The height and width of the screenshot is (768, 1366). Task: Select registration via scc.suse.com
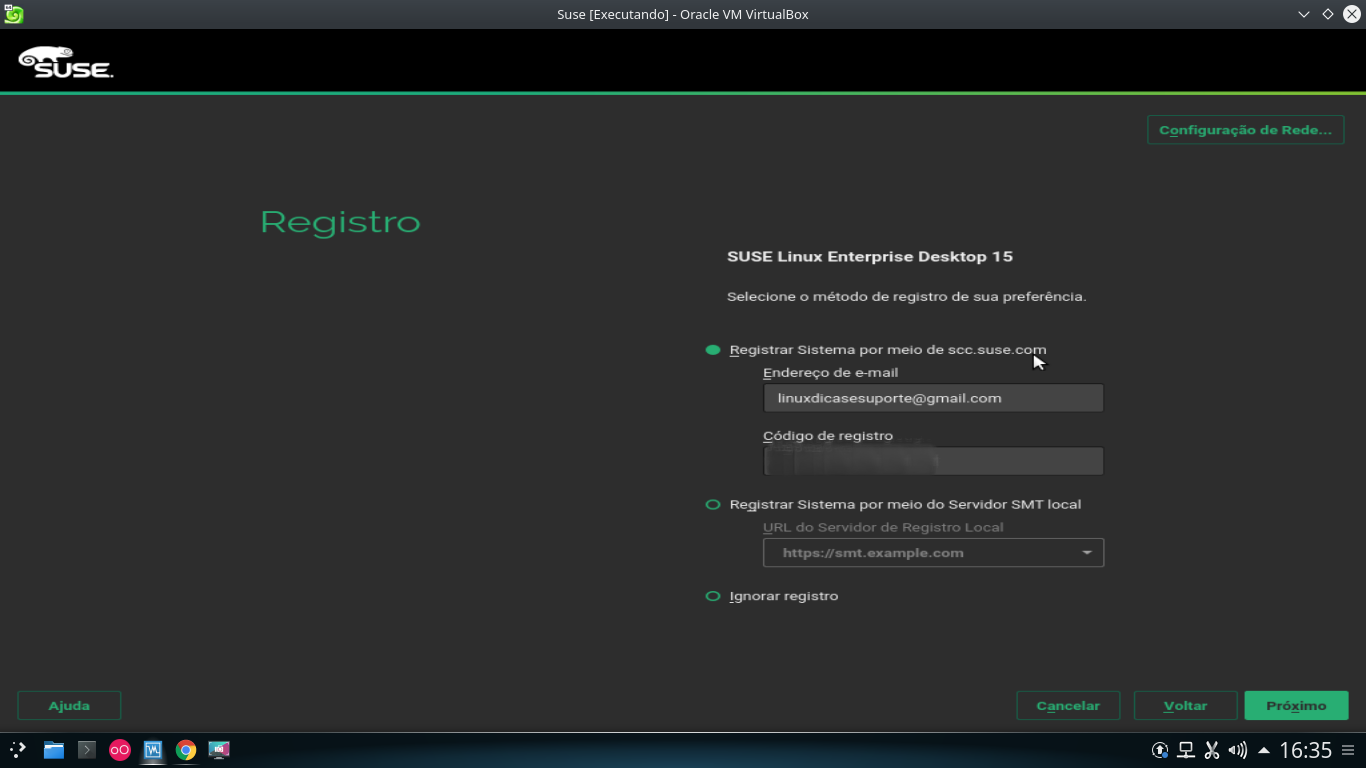(x=713, y=350)
